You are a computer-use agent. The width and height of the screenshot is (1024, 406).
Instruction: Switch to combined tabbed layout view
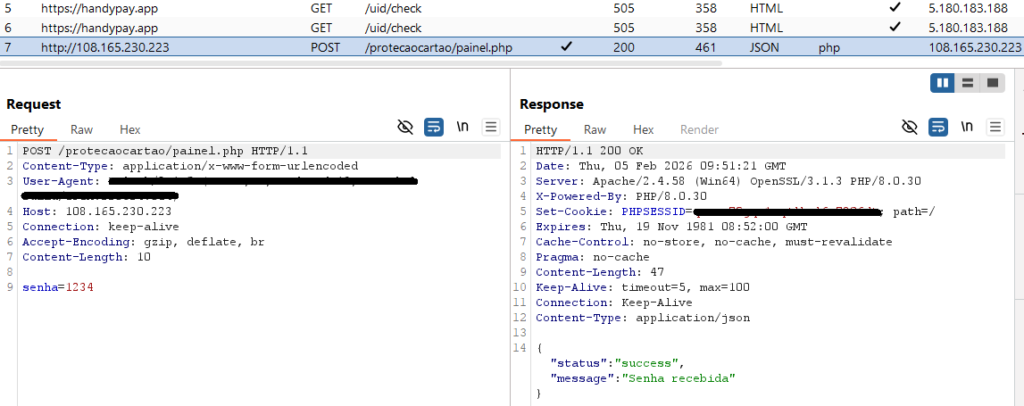992,82
